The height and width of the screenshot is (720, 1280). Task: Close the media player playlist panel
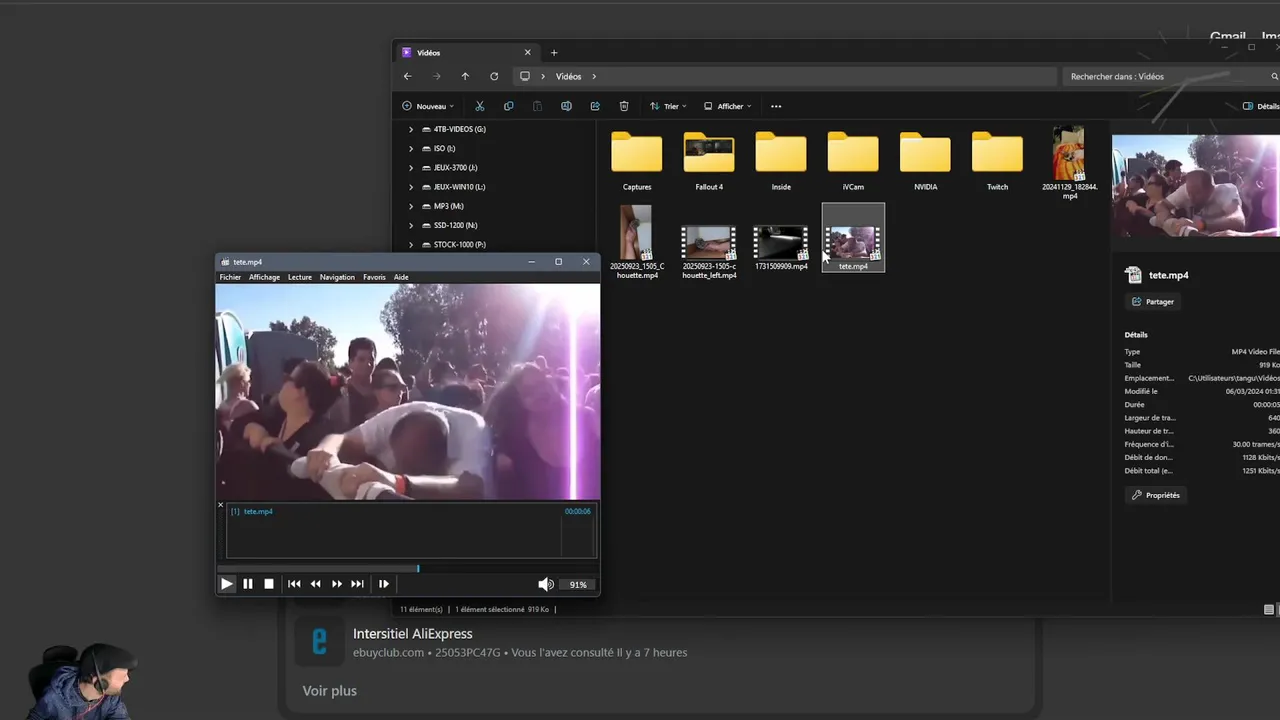coord(221,505)
